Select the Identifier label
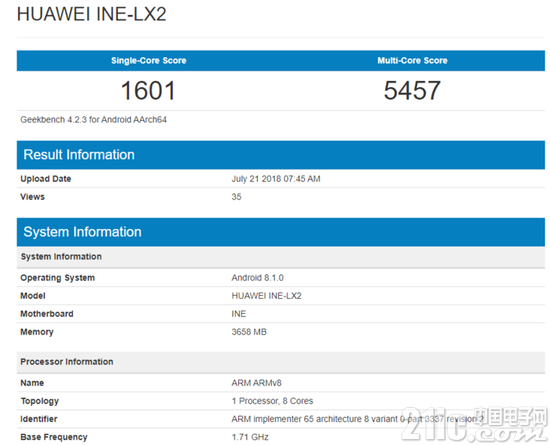 tap(39, 419)
